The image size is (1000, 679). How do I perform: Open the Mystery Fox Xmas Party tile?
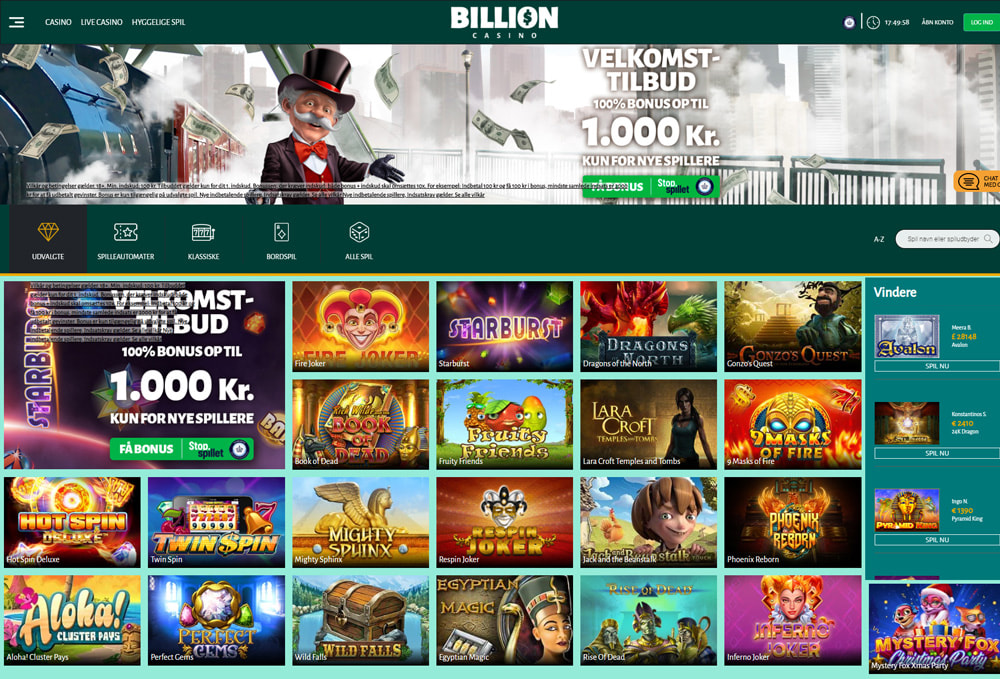tap(934, 628)
